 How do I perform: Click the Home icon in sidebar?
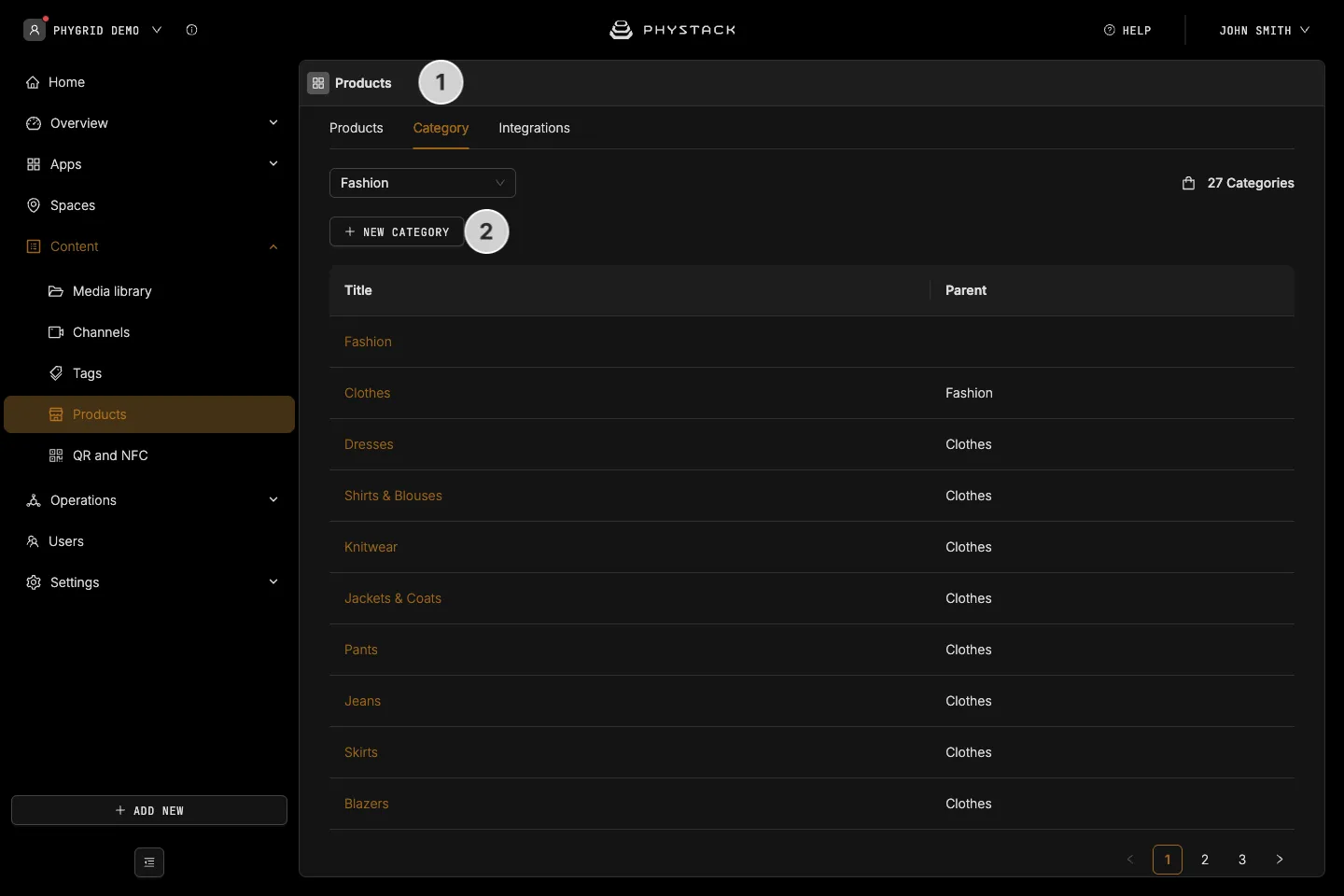[33, 82]
